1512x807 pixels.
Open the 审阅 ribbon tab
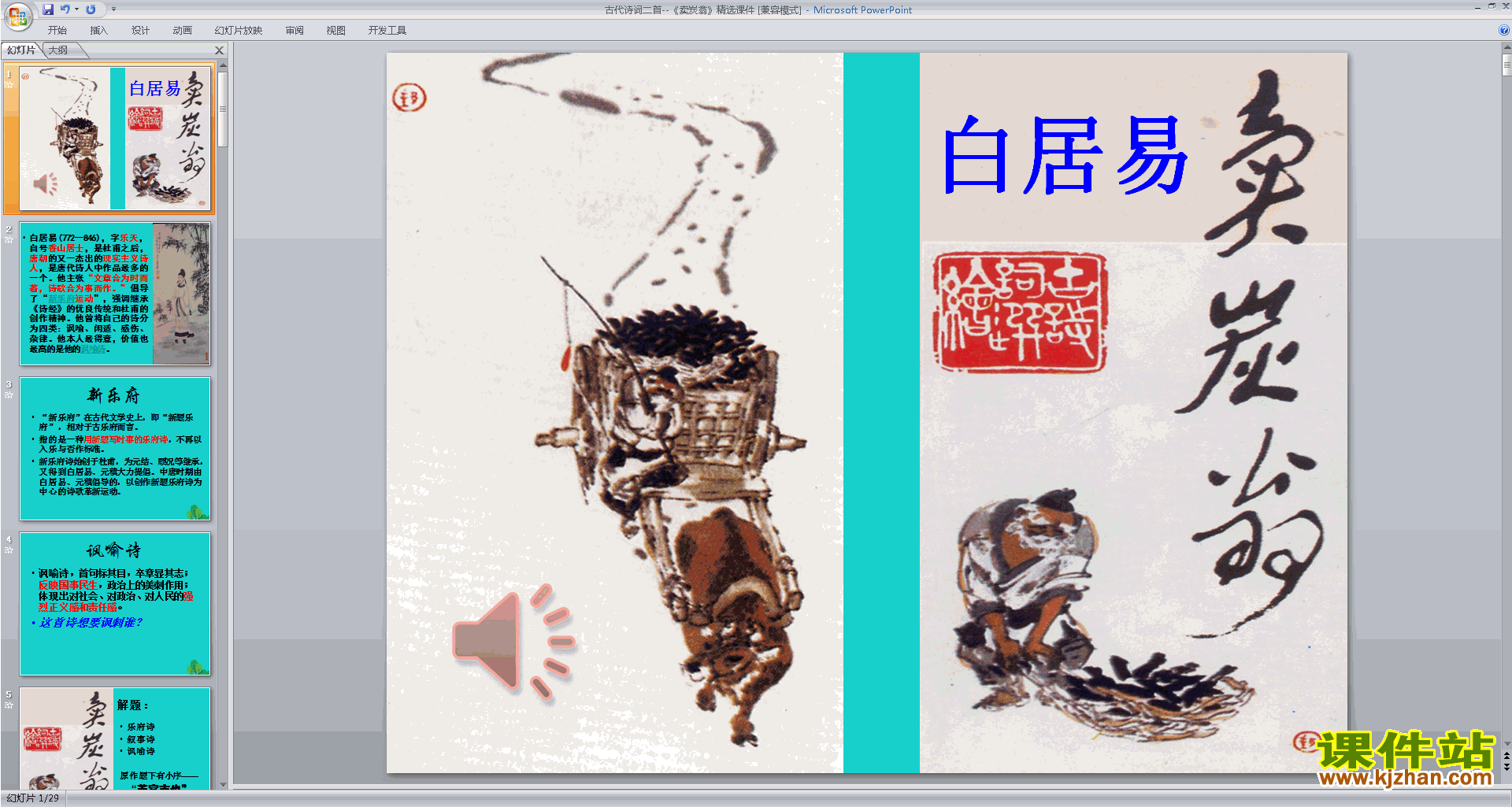point(295,30)
